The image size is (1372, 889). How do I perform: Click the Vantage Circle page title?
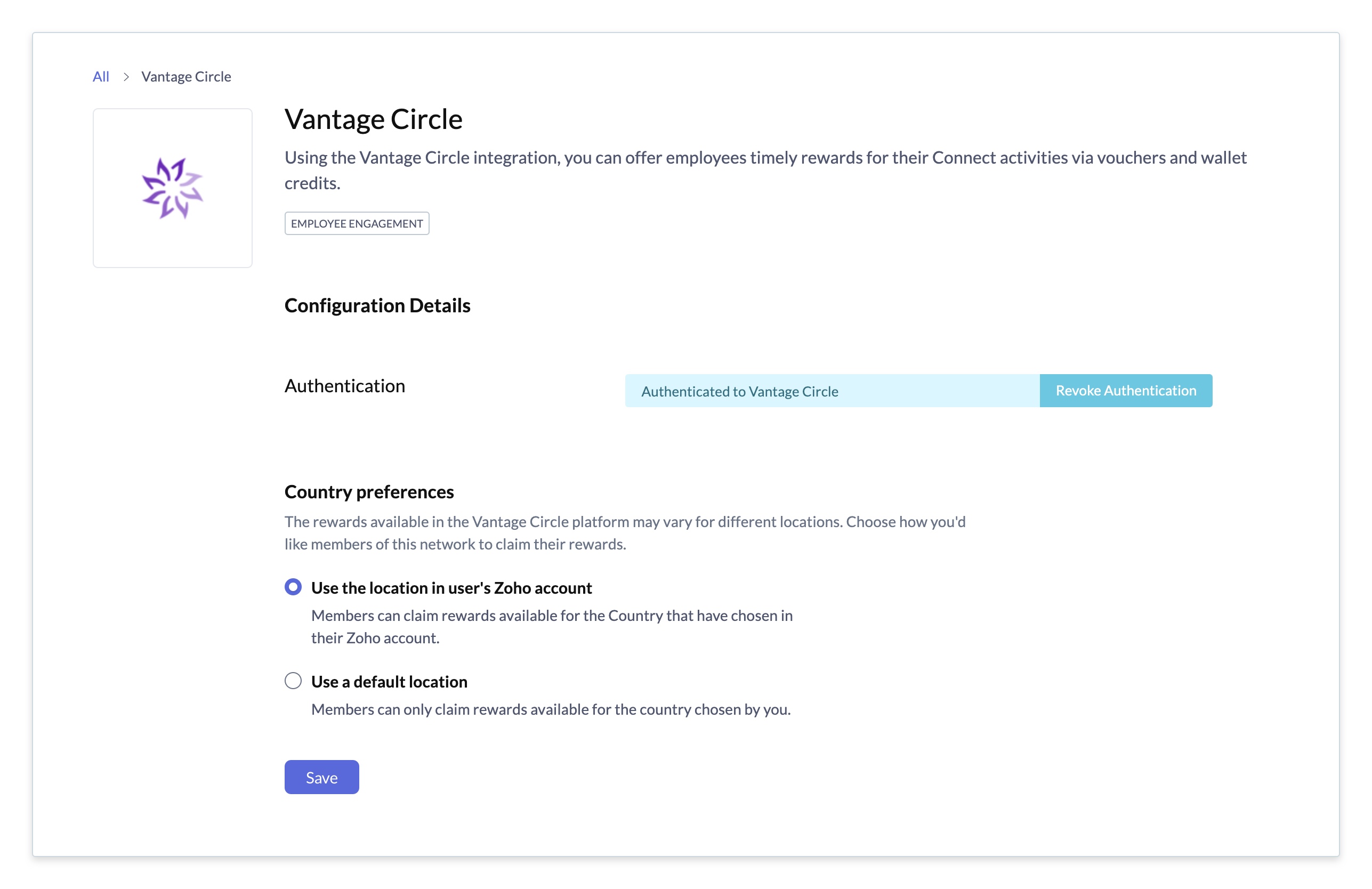pyautogui.click(x=374, y=119)
